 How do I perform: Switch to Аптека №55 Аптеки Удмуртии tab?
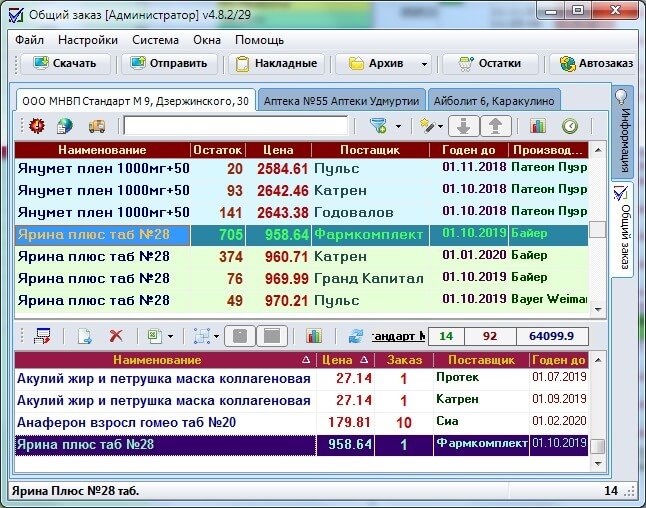341,101
